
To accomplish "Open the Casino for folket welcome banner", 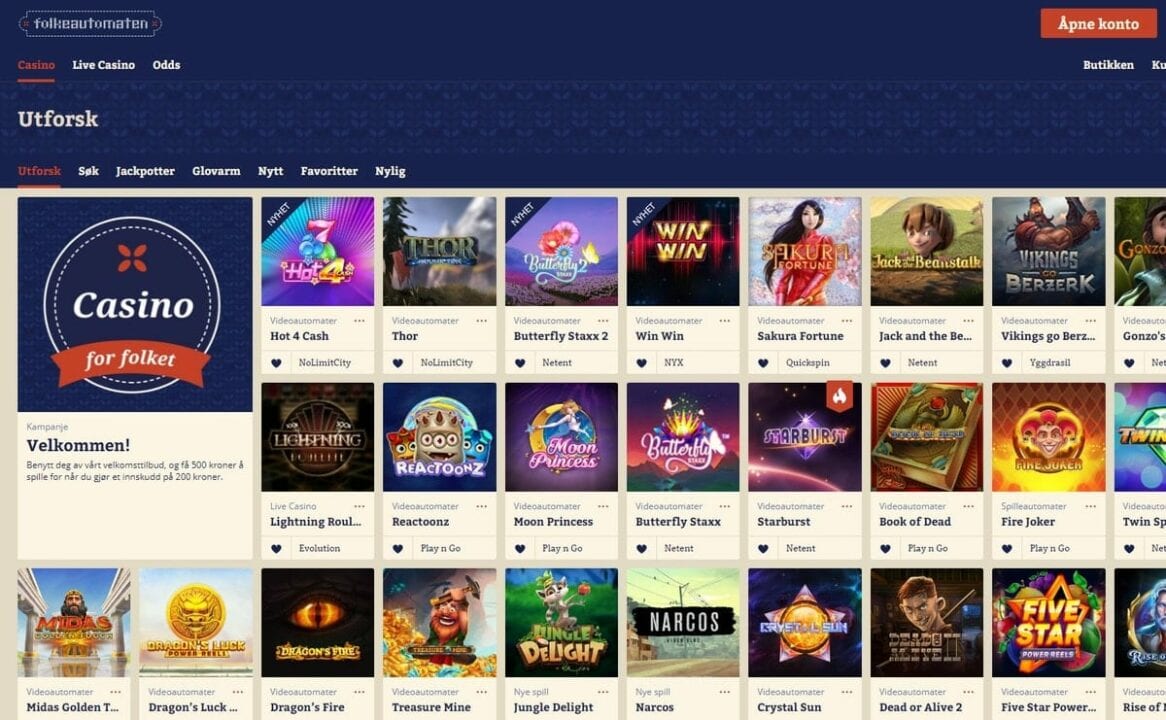I will click(x=135, y=304).
